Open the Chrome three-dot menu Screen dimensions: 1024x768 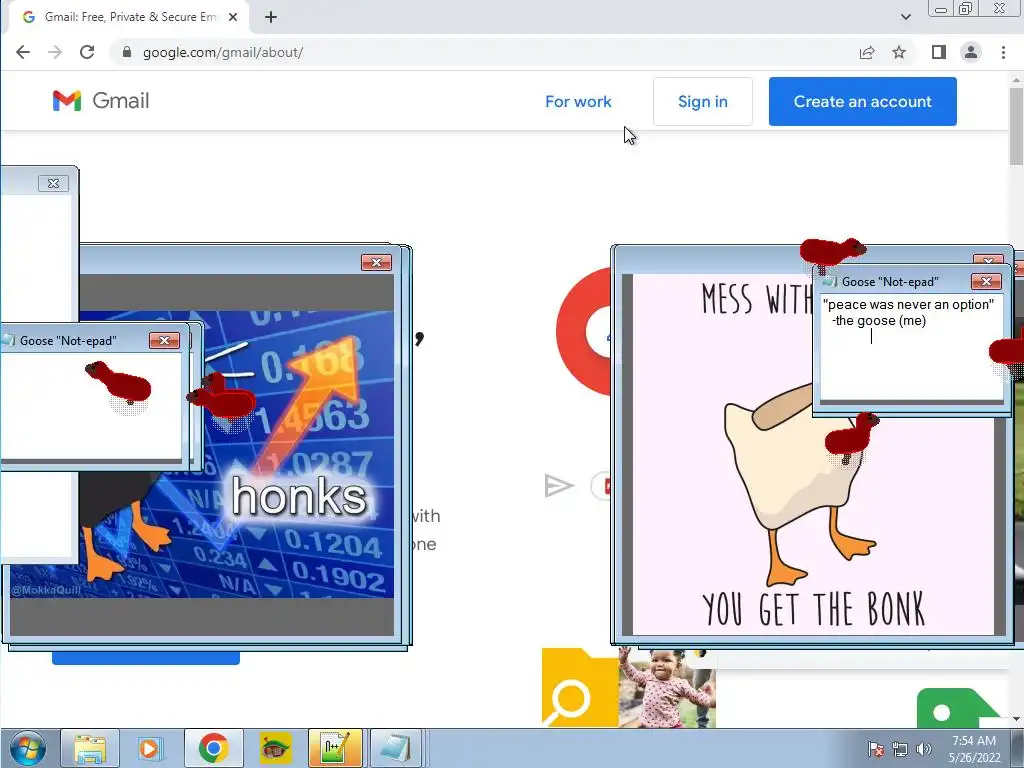point(1004,52)
